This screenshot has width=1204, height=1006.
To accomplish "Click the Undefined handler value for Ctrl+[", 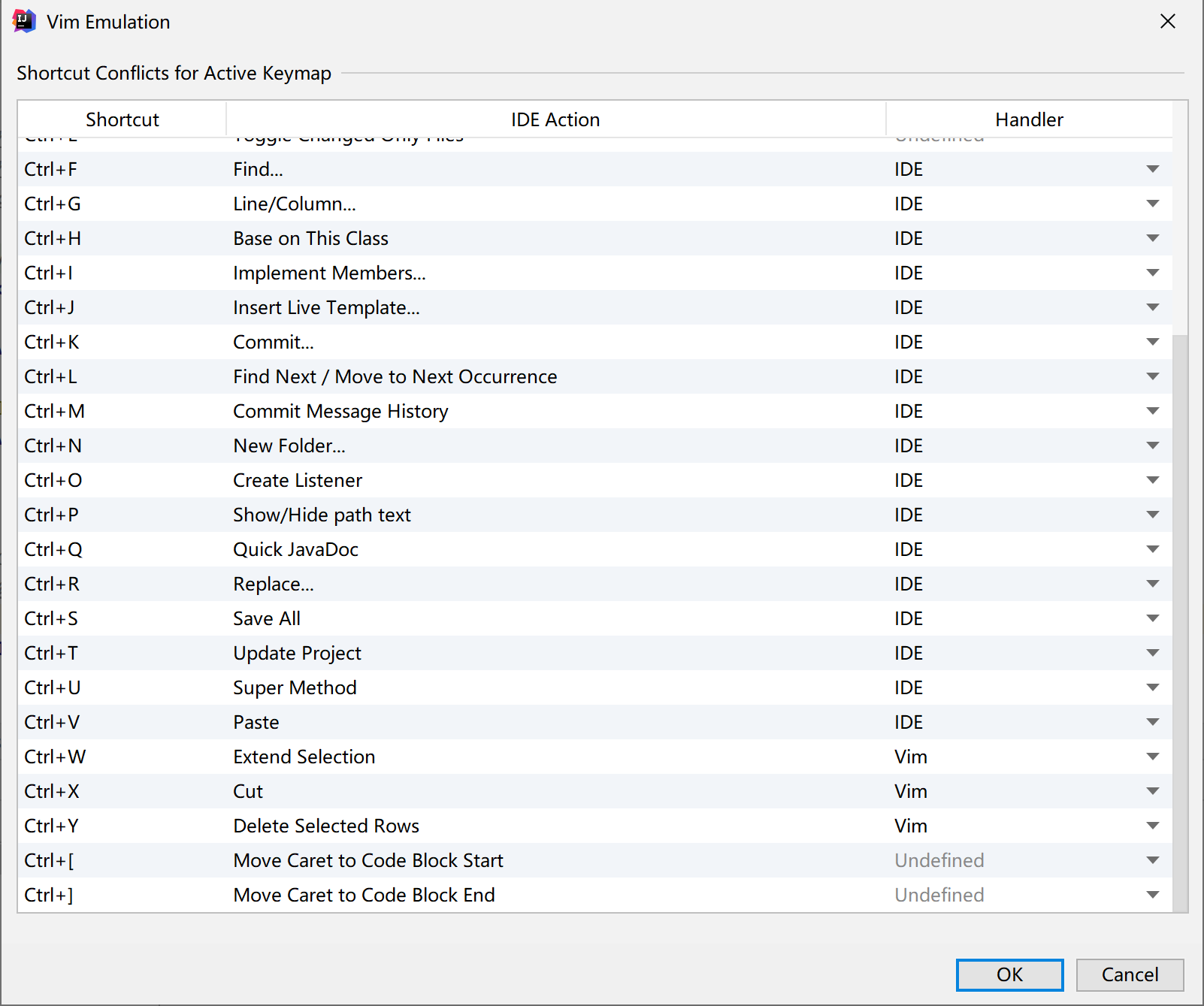I will pyautogui.click(x=939, y=860).
